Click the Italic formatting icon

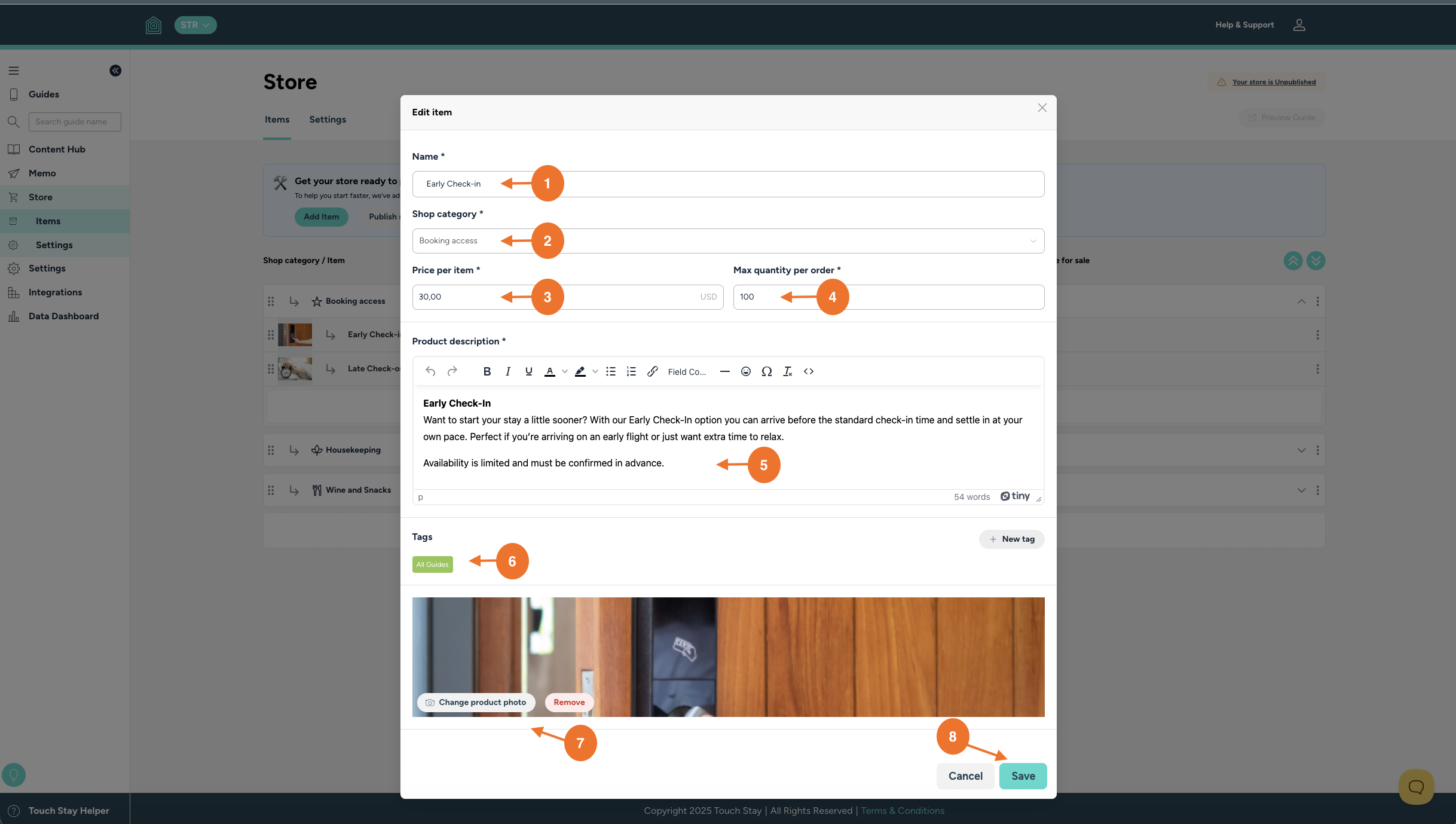(x=507, y=371)
